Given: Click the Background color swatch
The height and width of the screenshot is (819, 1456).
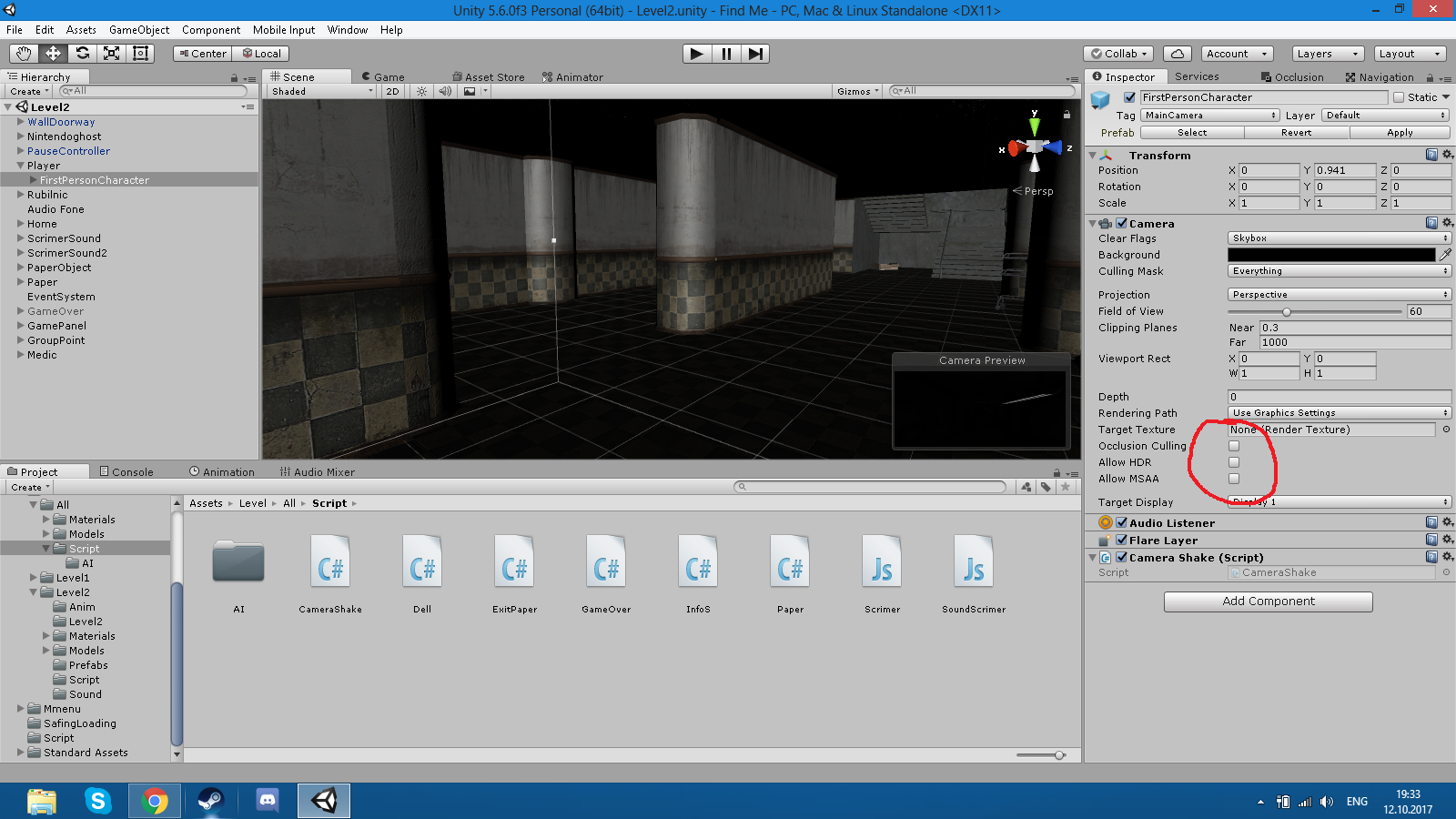Looking at the screenshot, I should point(1331,255).
